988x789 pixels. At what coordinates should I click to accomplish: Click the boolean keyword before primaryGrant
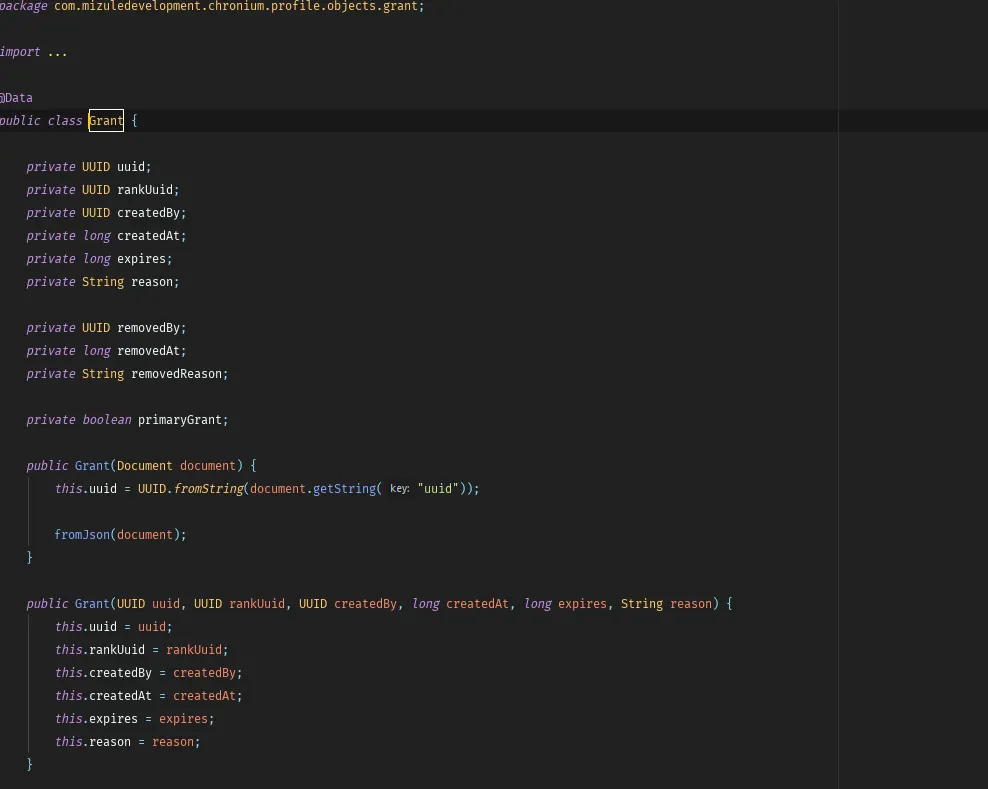[106, 420]
